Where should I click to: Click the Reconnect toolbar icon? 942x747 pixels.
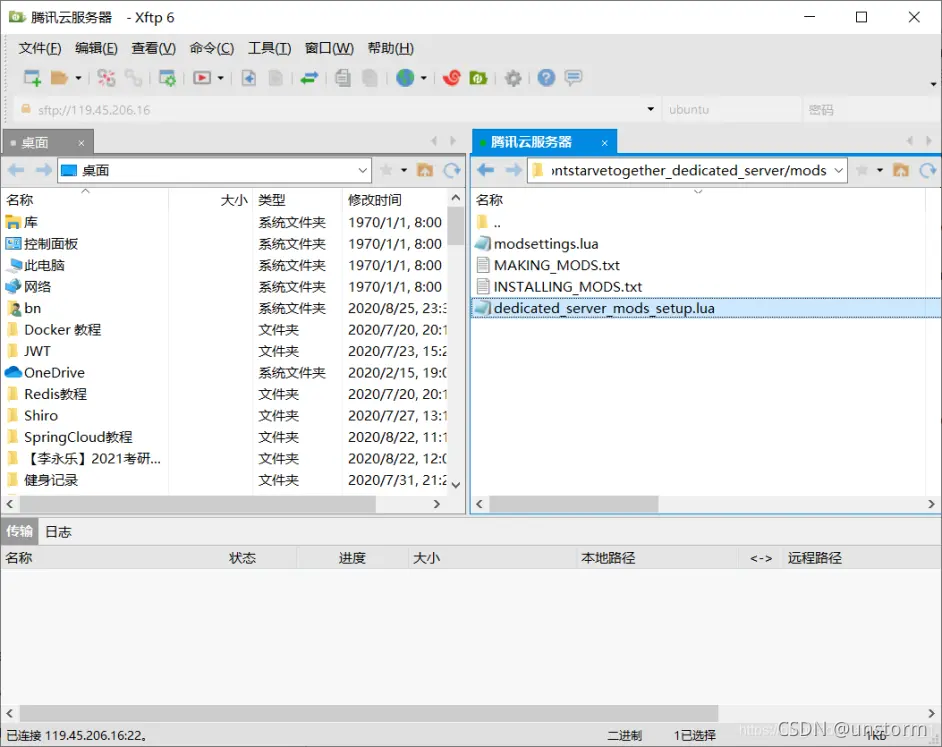(106, 78)
